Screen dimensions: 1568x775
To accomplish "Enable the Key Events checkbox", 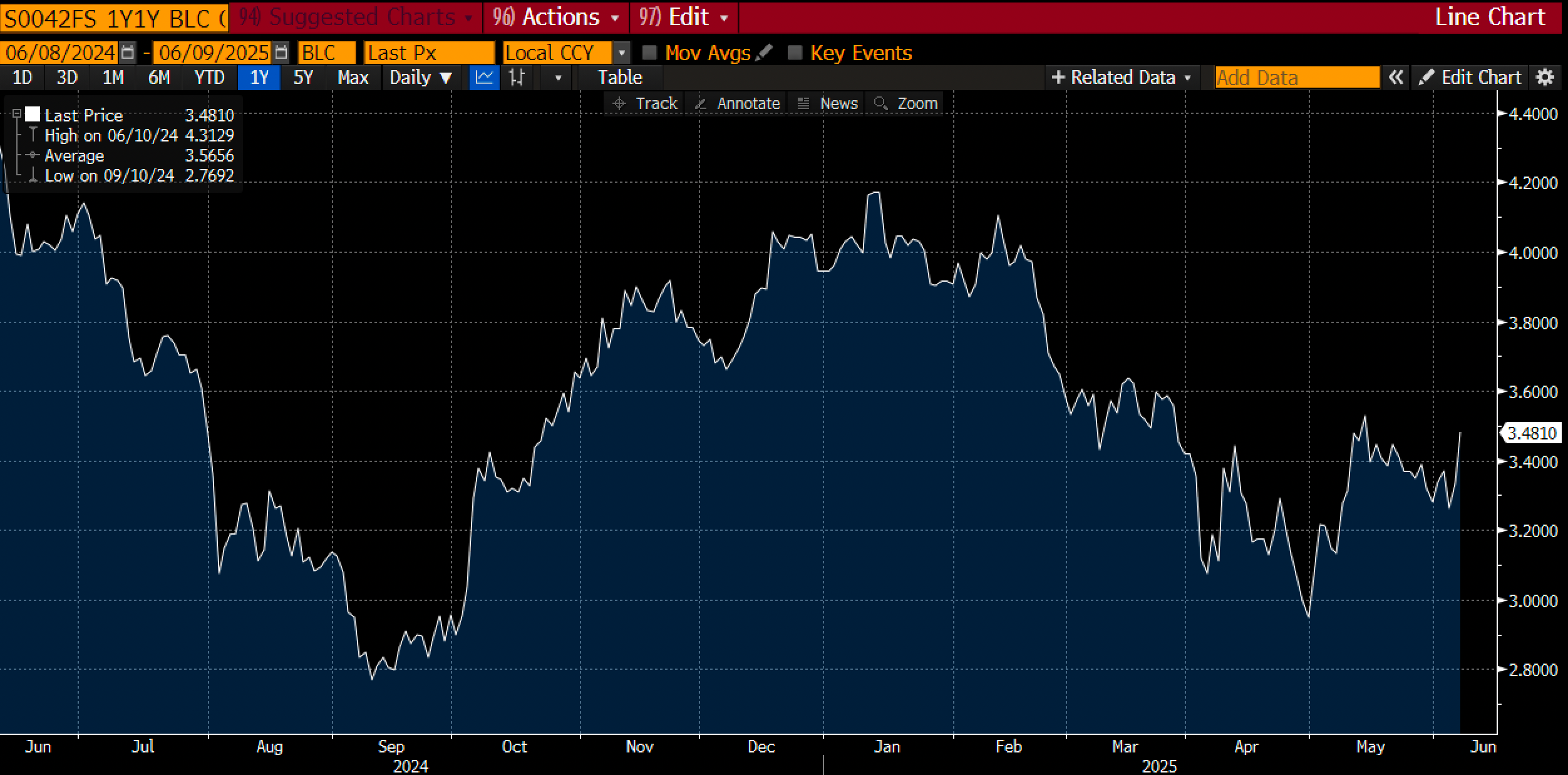I will 795,53.
